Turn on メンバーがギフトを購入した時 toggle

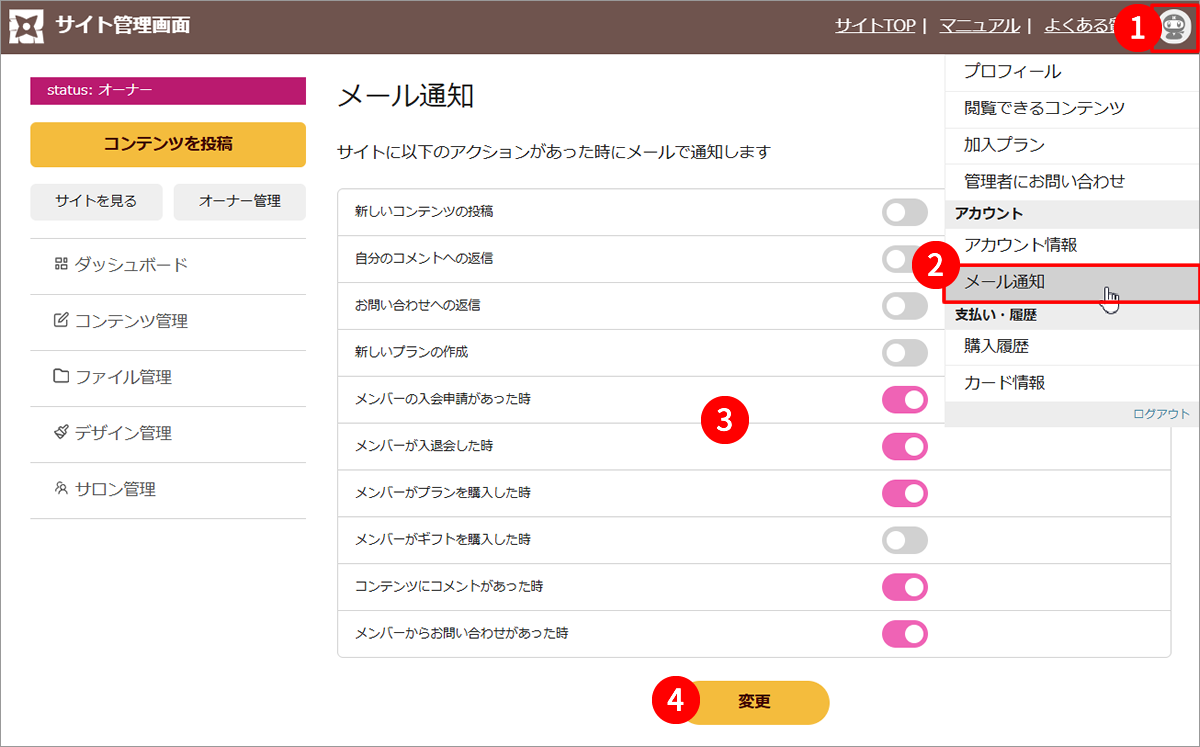[x=904, y=540]
